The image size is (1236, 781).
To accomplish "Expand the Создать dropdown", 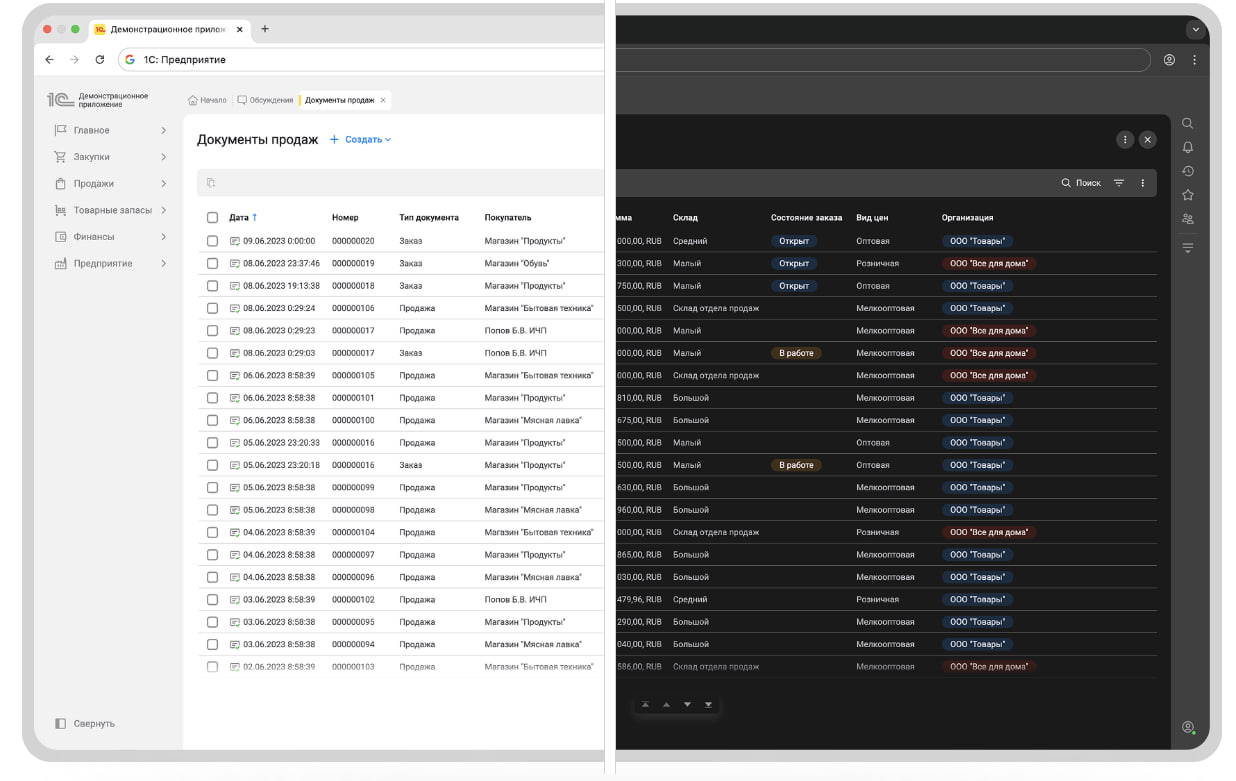I will [x=361, y=140].
